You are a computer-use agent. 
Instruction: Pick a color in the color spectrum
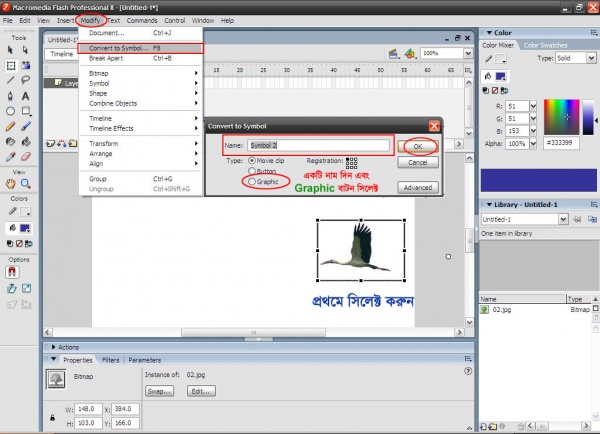[x=561, y=117]
